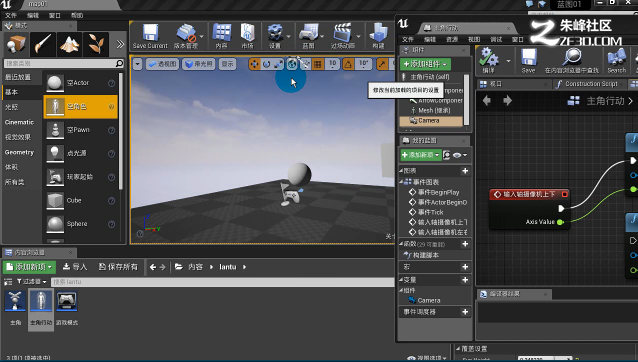Select the Paint brush mode icon

(x=43, y=44)
